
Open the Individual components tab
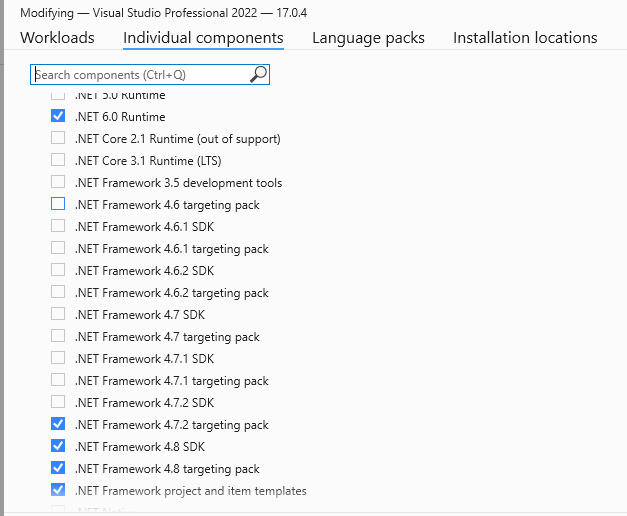coord(203,38)
